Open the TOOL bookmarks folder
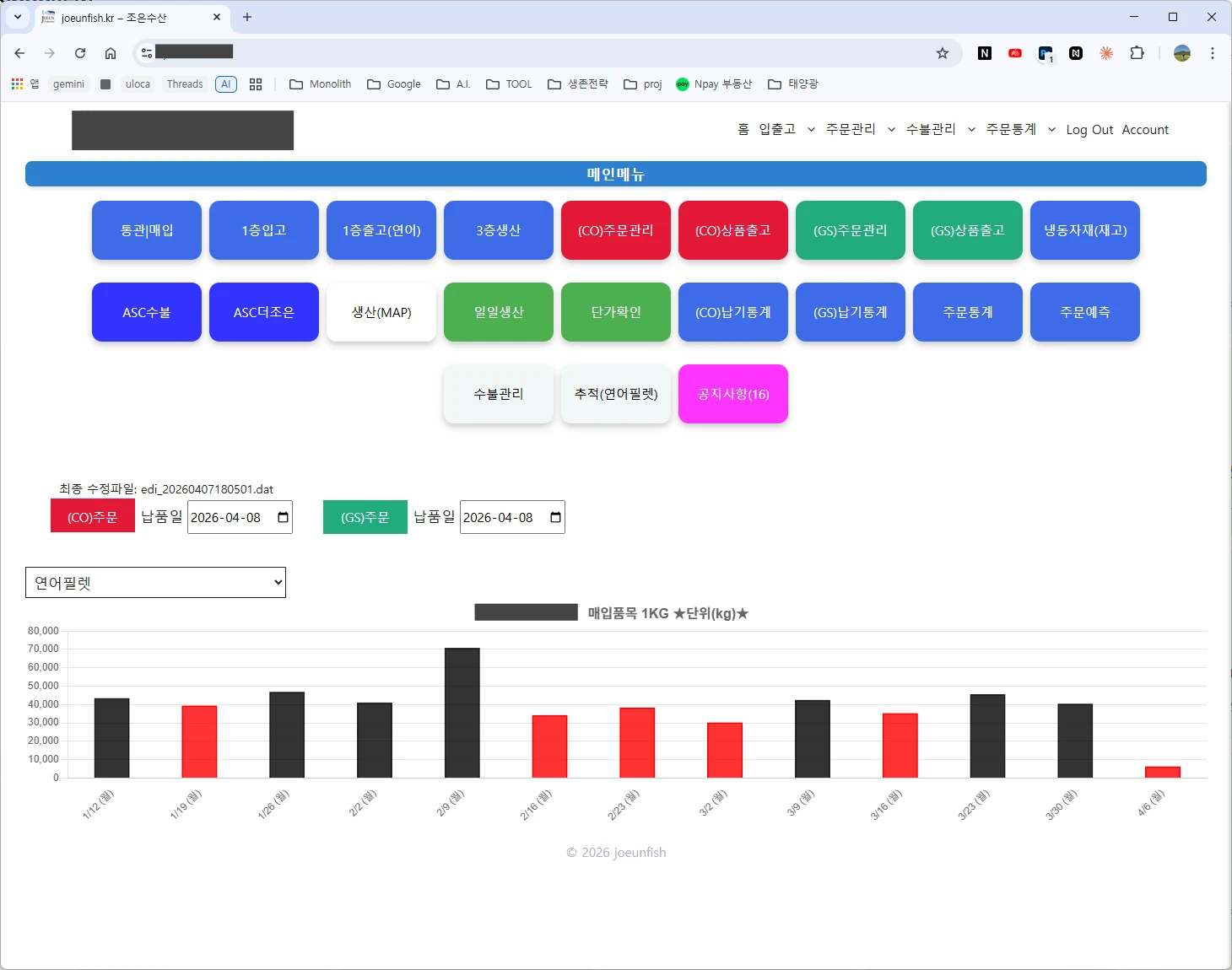 (x=509, y=84)
